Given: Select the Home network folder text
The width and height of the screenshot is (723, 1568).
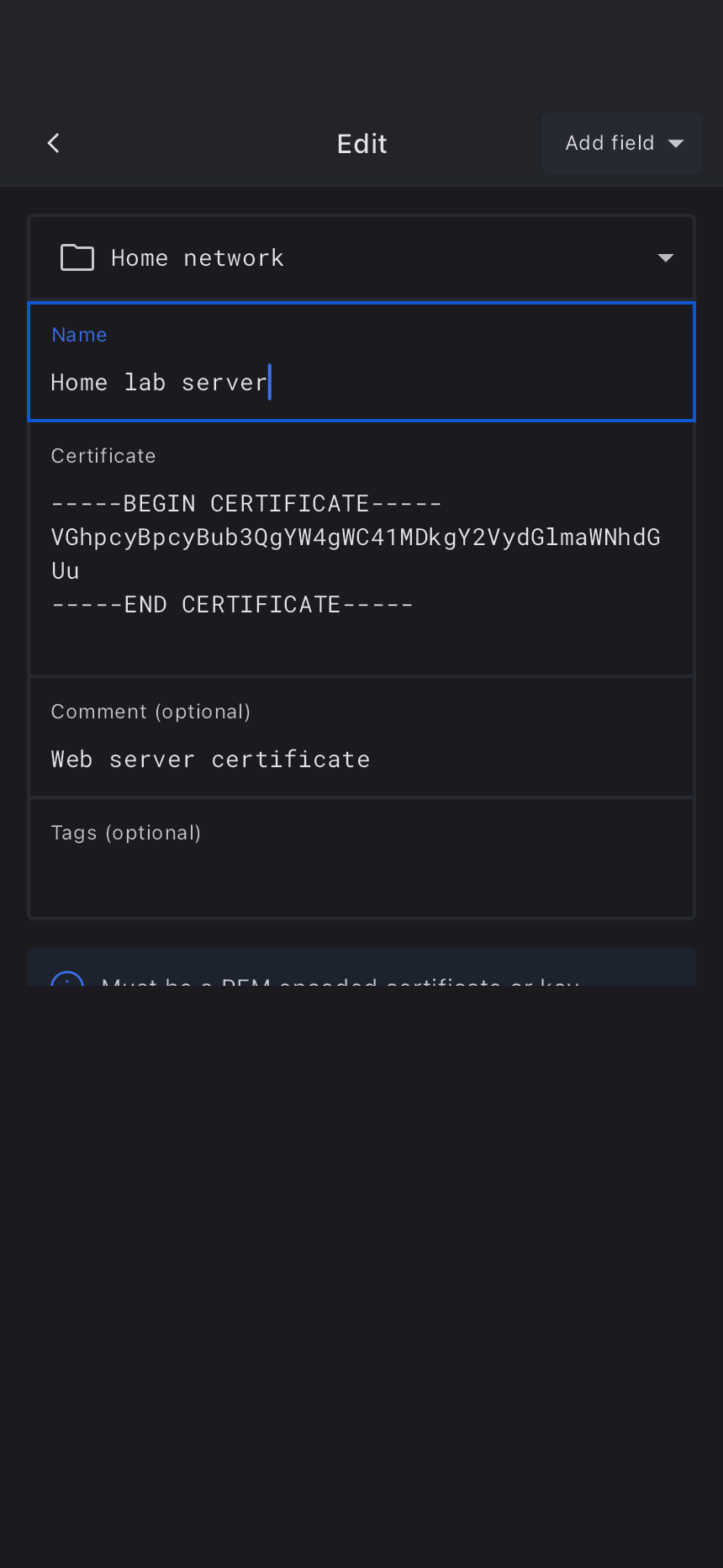Looking at the screenshot, I should [198, 258].
